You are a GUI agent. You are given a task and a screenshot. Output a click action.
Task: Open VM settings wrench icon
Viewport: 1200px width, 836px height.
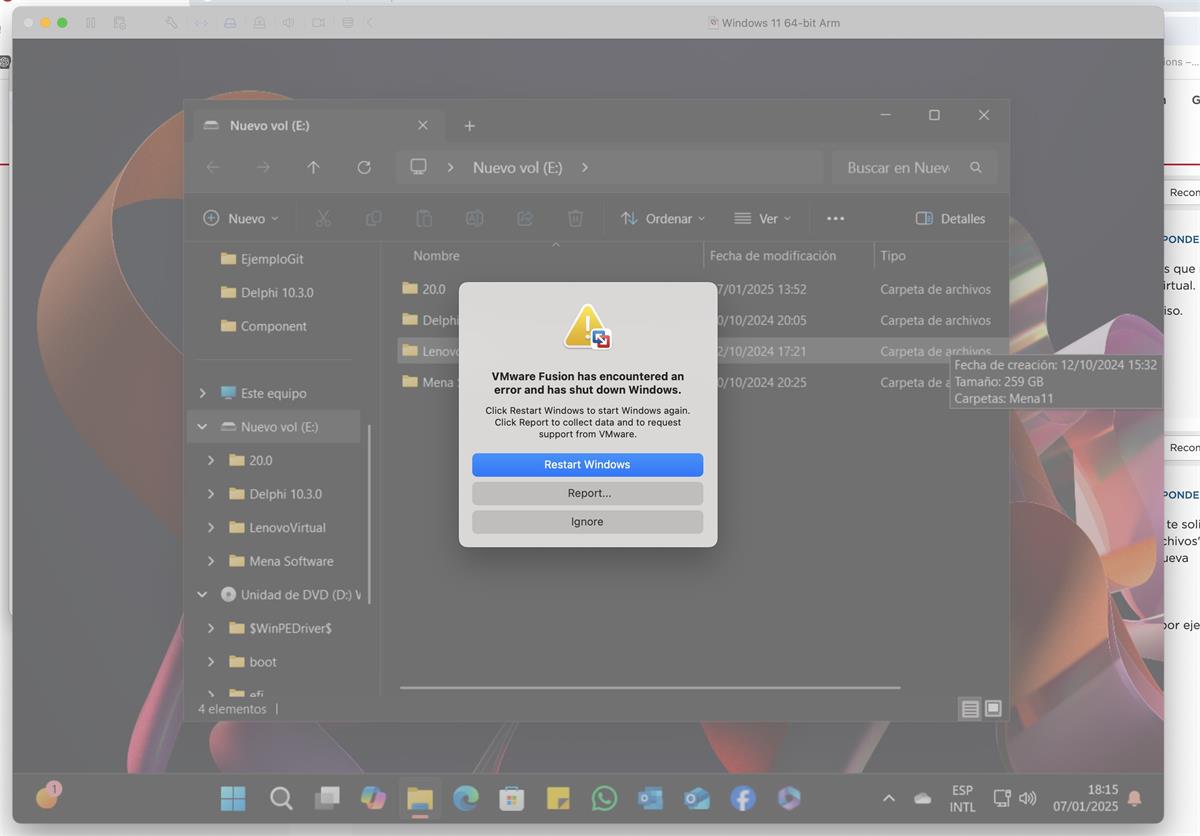pyautogui.click(x=171, y=22)
